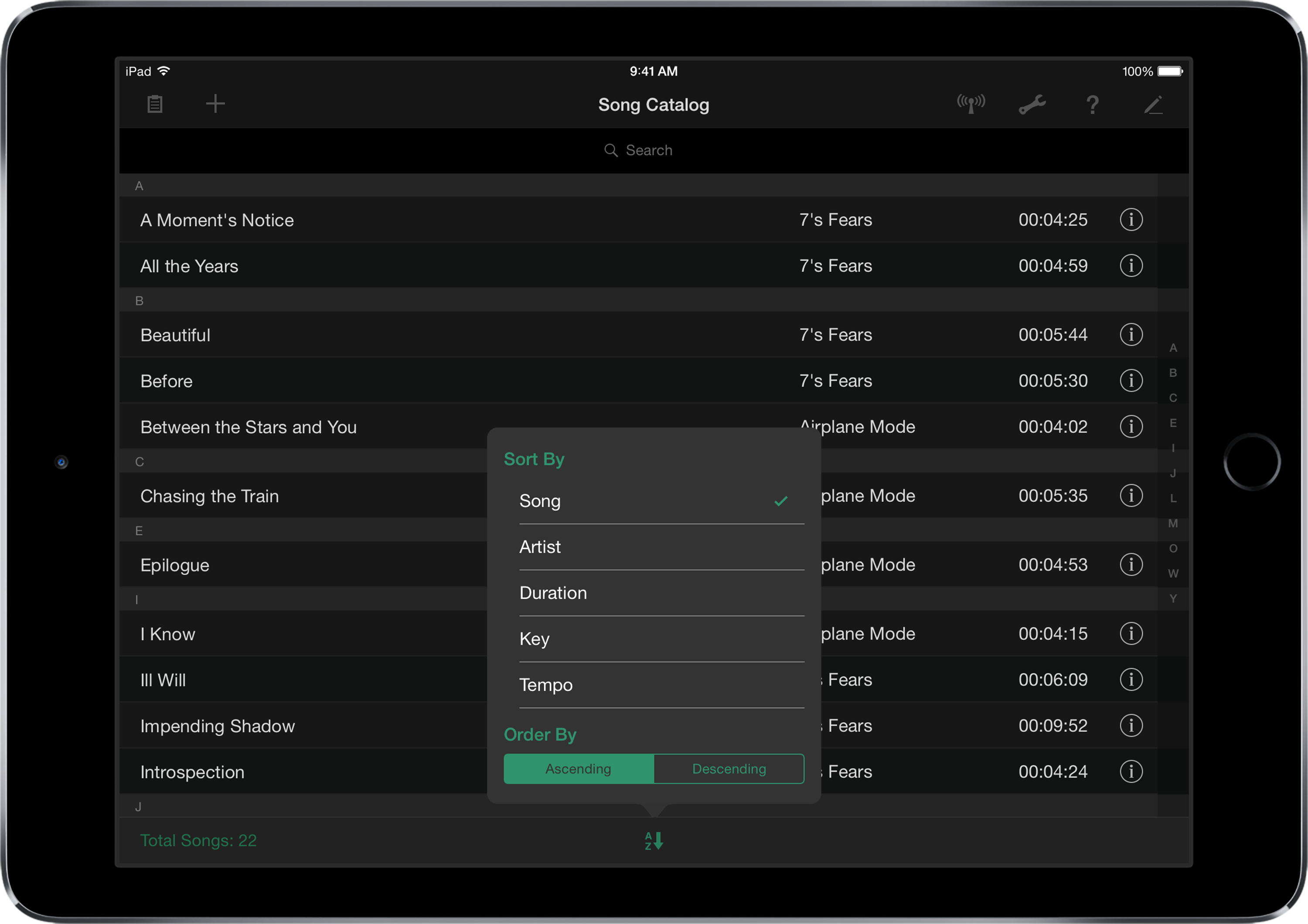
Task: Add a new song with the plus icon
Action: (x=215, y=104)
